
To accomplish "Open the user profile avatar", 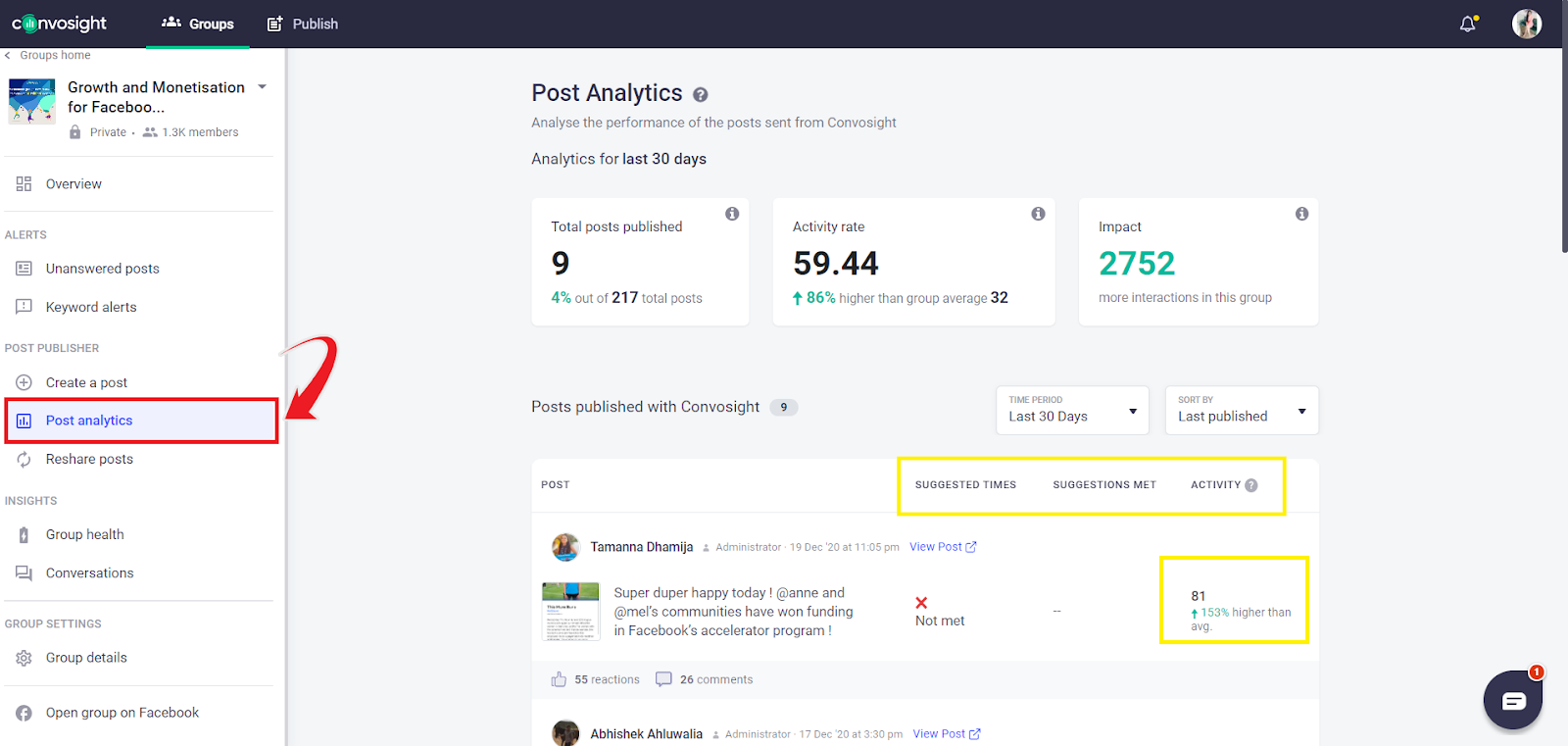I will (1527, 24).
